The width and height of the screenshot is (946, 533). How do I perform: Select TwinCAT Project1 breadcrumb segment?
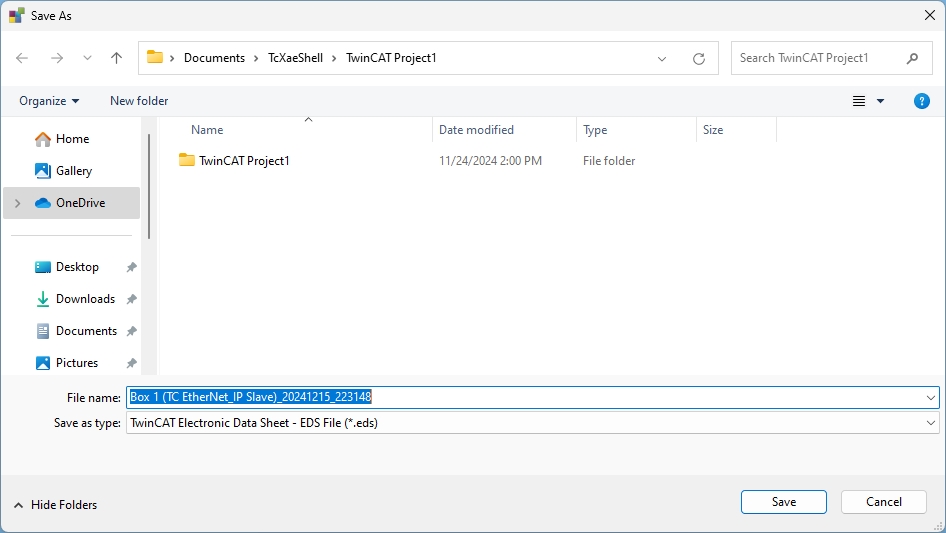click(x=391, y=58)
